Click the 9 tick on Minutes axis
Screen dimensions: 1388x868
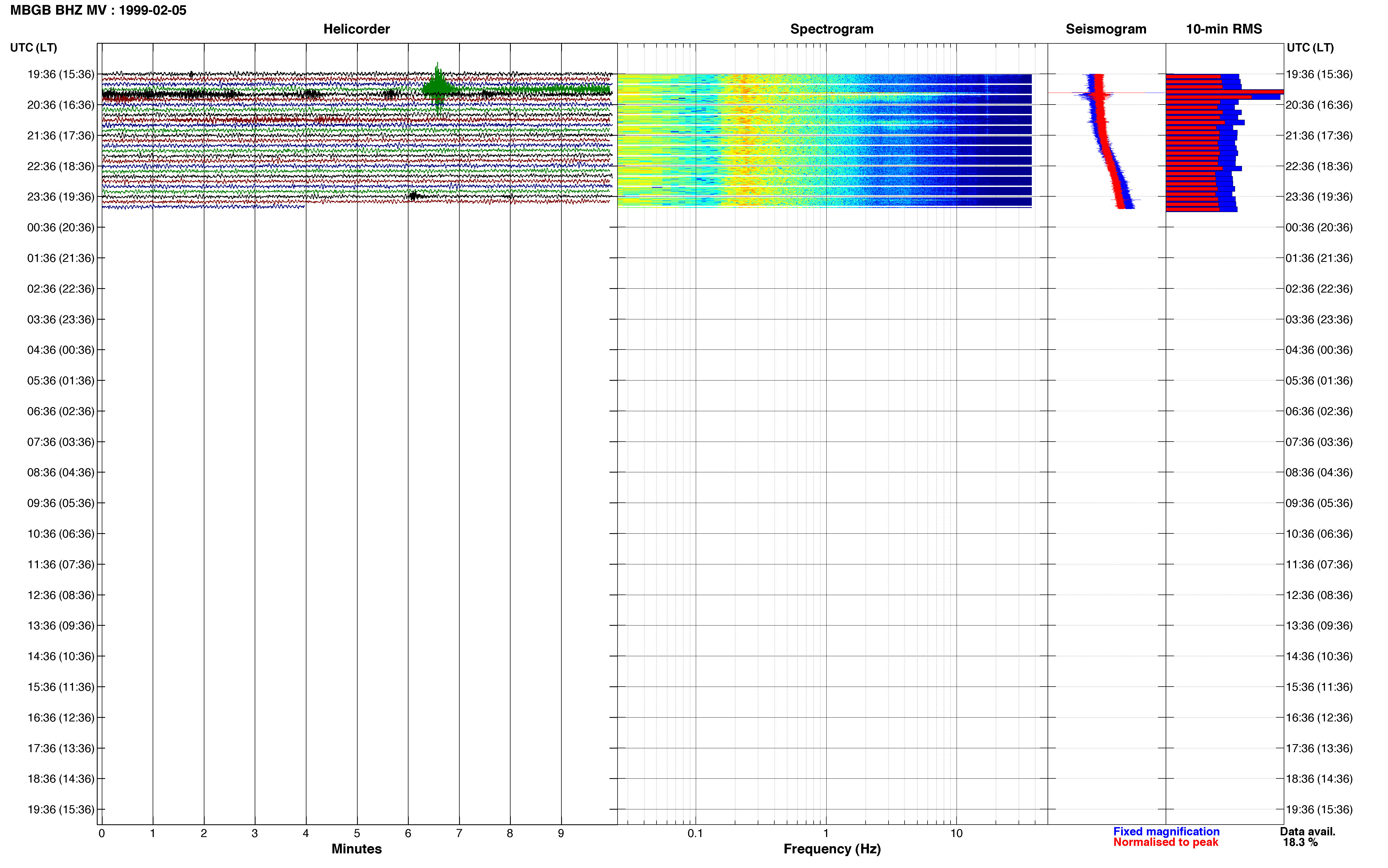[x=561, y=833]
